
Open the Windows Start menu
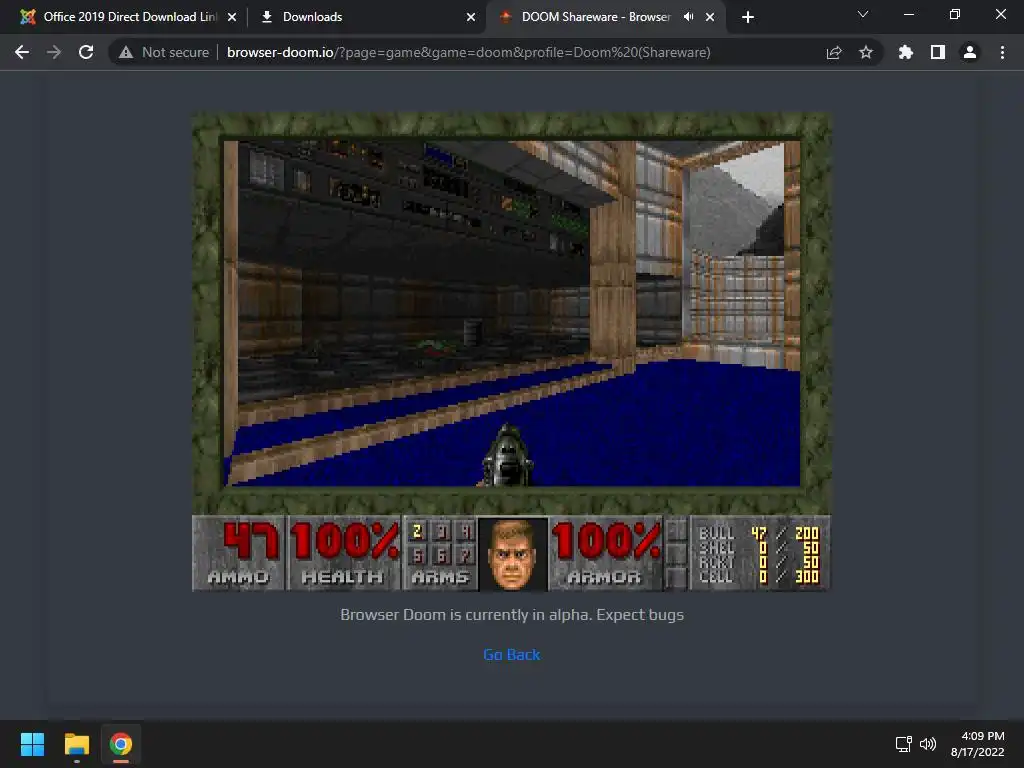click(32, 744)
